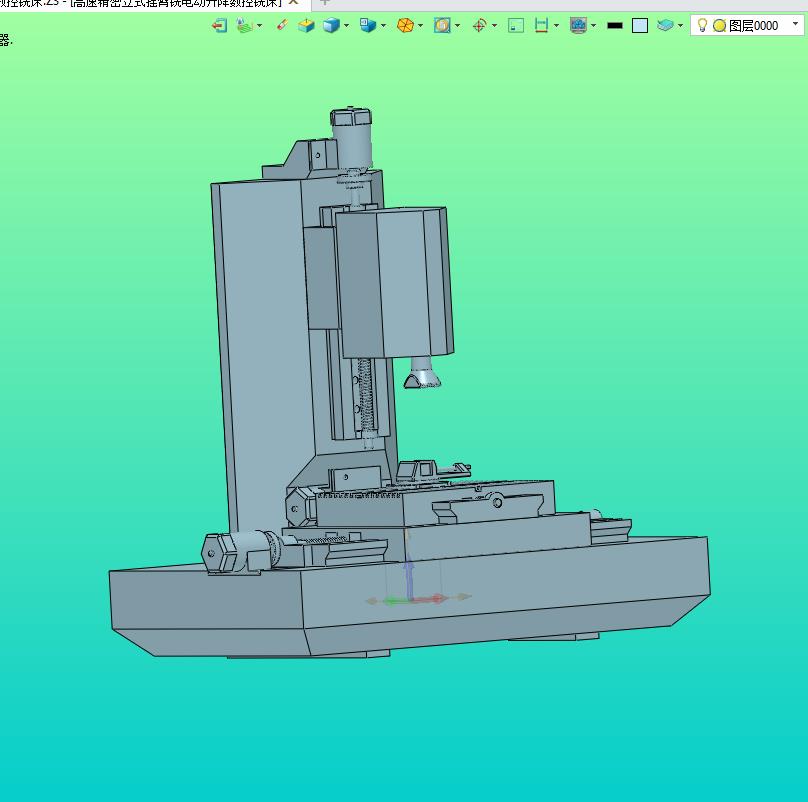Toggle the layer lightbulb visibility icon

click(x=702, y=25)
